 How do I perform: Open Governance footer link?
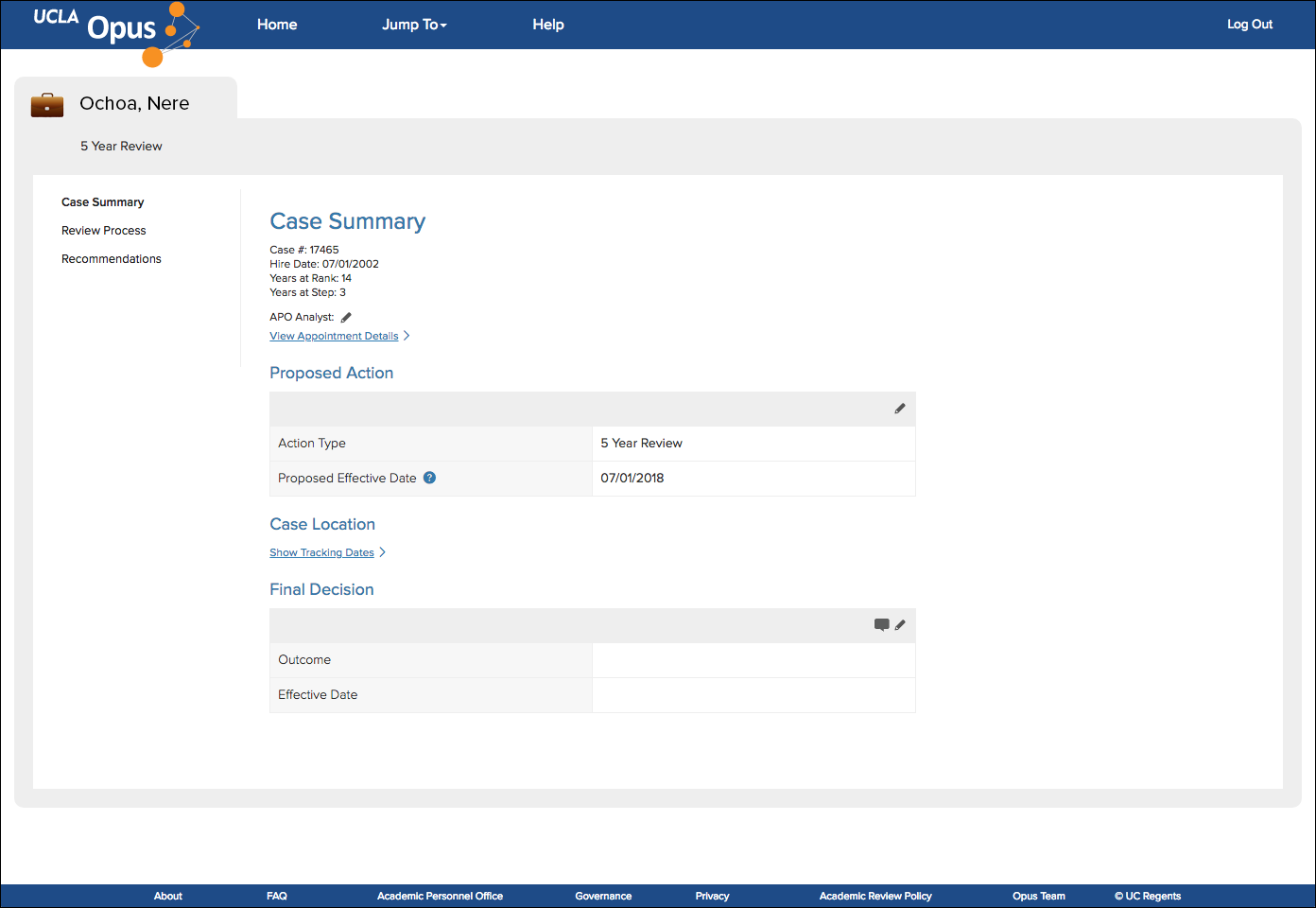point(603,896)
